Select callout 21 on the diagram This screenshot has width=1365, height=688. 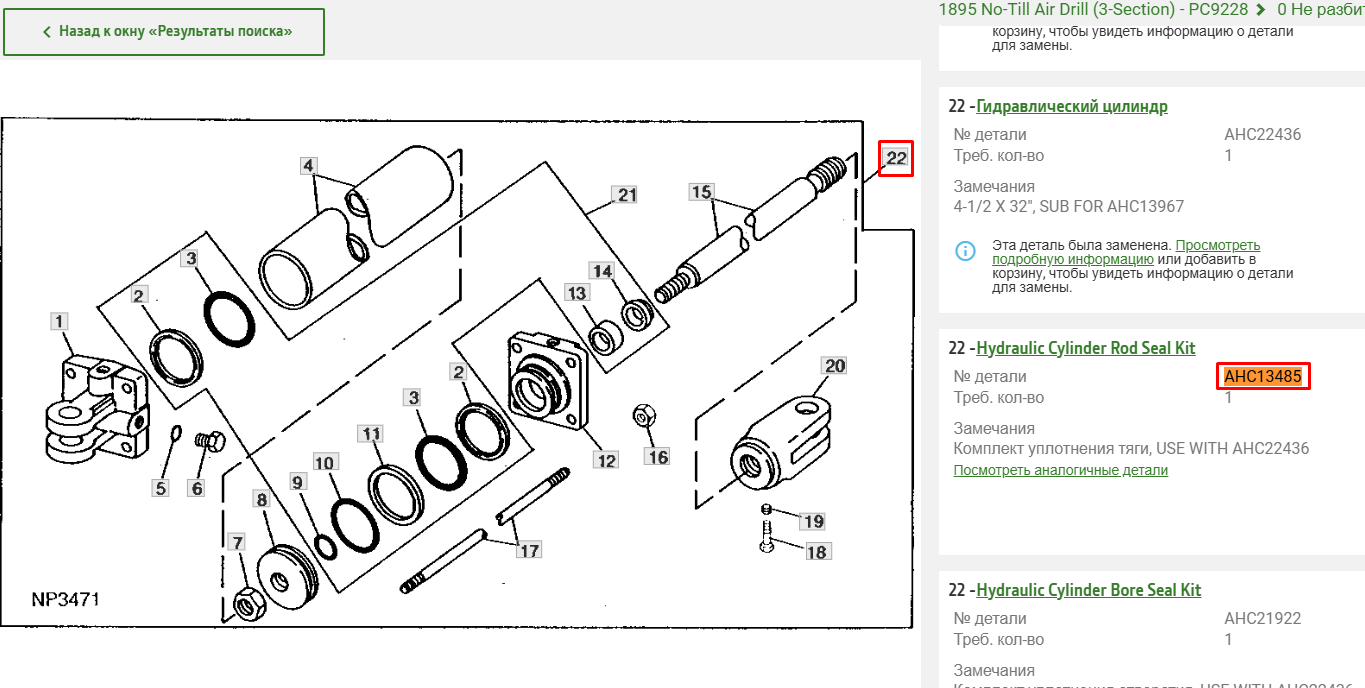pyautogui.click(x=626, y=195)
